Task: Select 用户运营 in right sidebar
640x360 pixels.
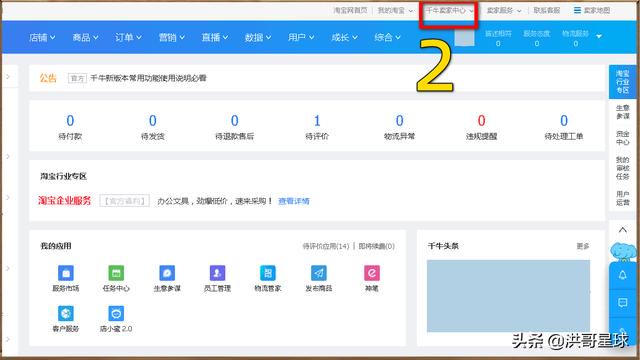Action: pyautogui.click(x=622, y=198)
